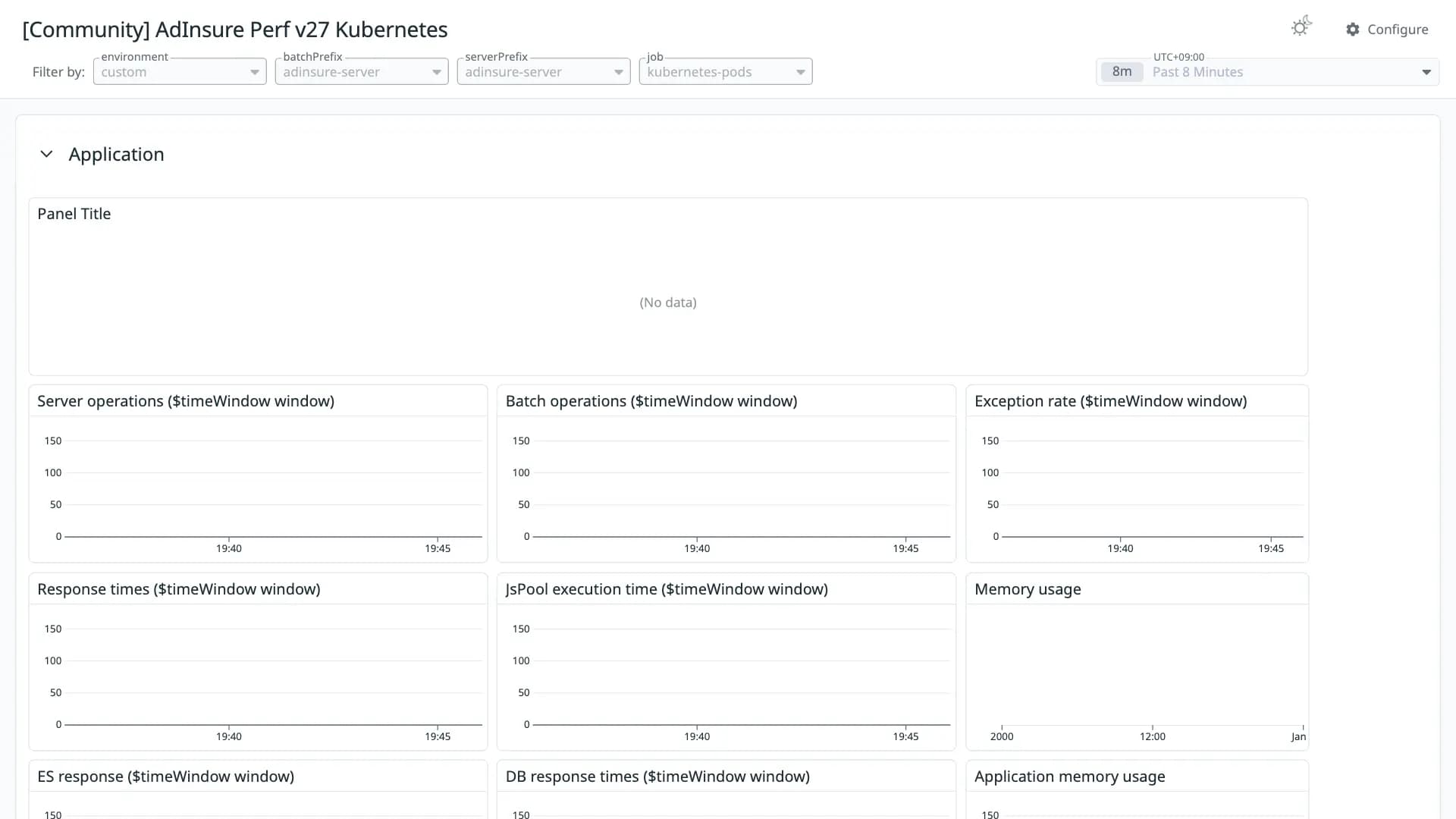The height and width of the screenshot is (819, 1456).
Task: Click the 19:40 tick in Server operations chart
Action: click(x=229, y=548)
